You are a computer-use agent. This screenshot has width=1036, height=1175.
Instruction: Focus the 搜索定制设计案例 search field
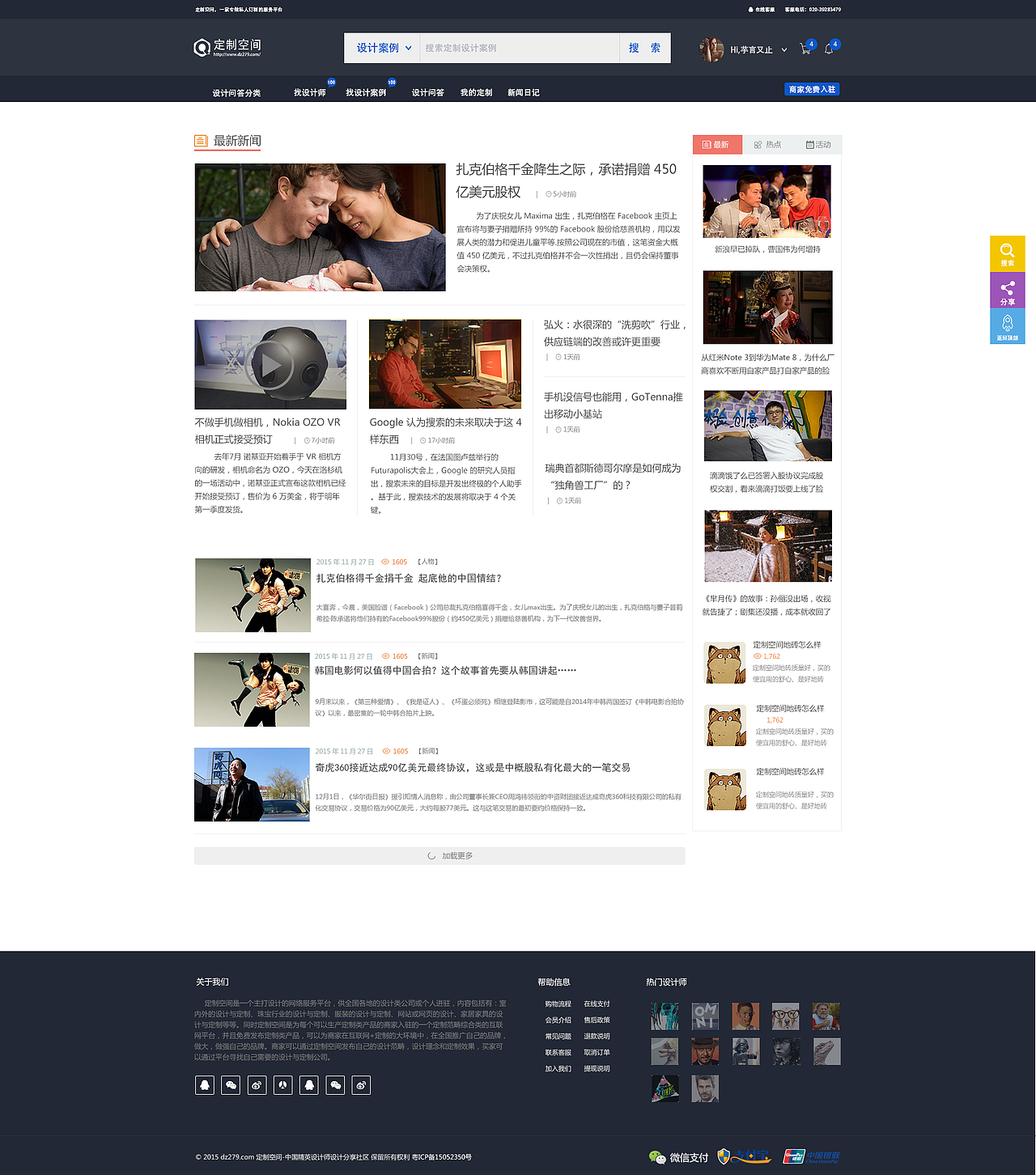tap(520, 48)
